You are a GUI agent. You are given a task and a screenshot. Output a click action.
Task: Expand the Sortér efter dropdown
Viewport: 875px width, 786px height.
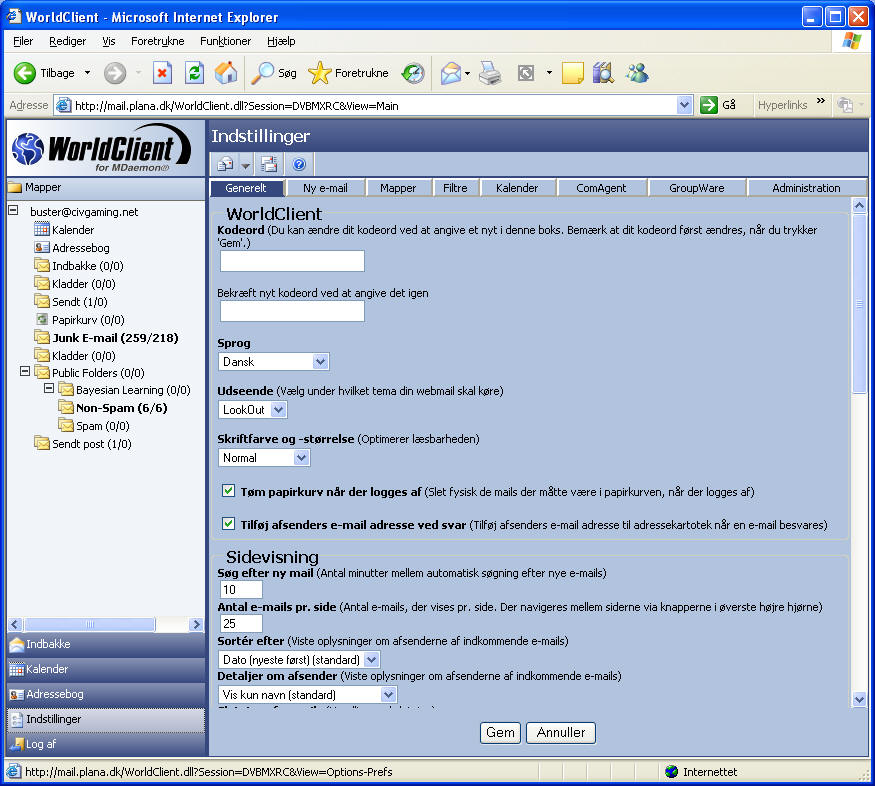coord(299,660)
